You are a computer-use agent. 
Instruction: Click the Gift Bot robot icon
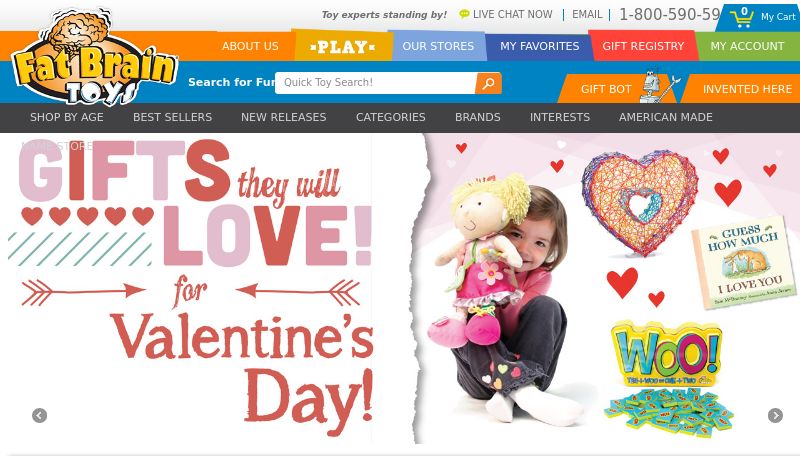(657, 85)
